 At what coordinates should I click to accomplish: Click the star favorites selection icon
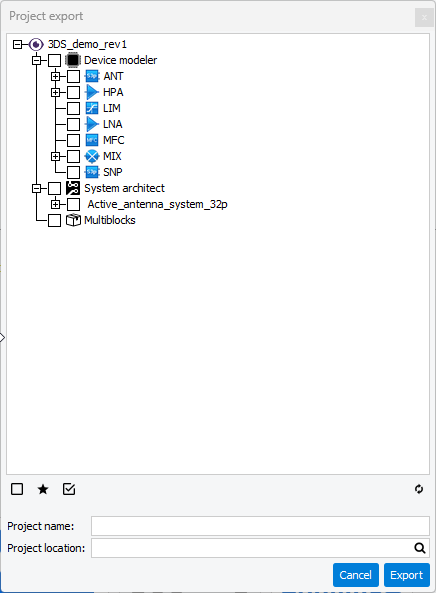tap(43, 489)
